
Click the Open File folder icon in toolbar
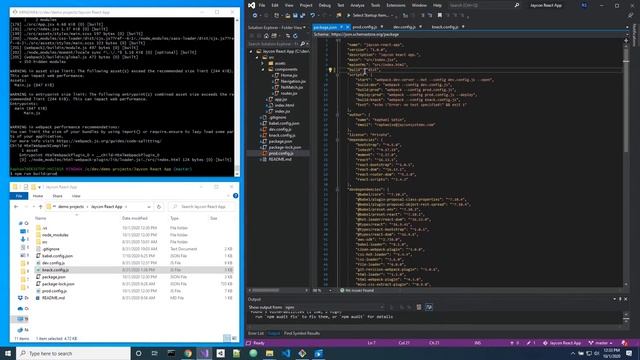click(287, 16)
